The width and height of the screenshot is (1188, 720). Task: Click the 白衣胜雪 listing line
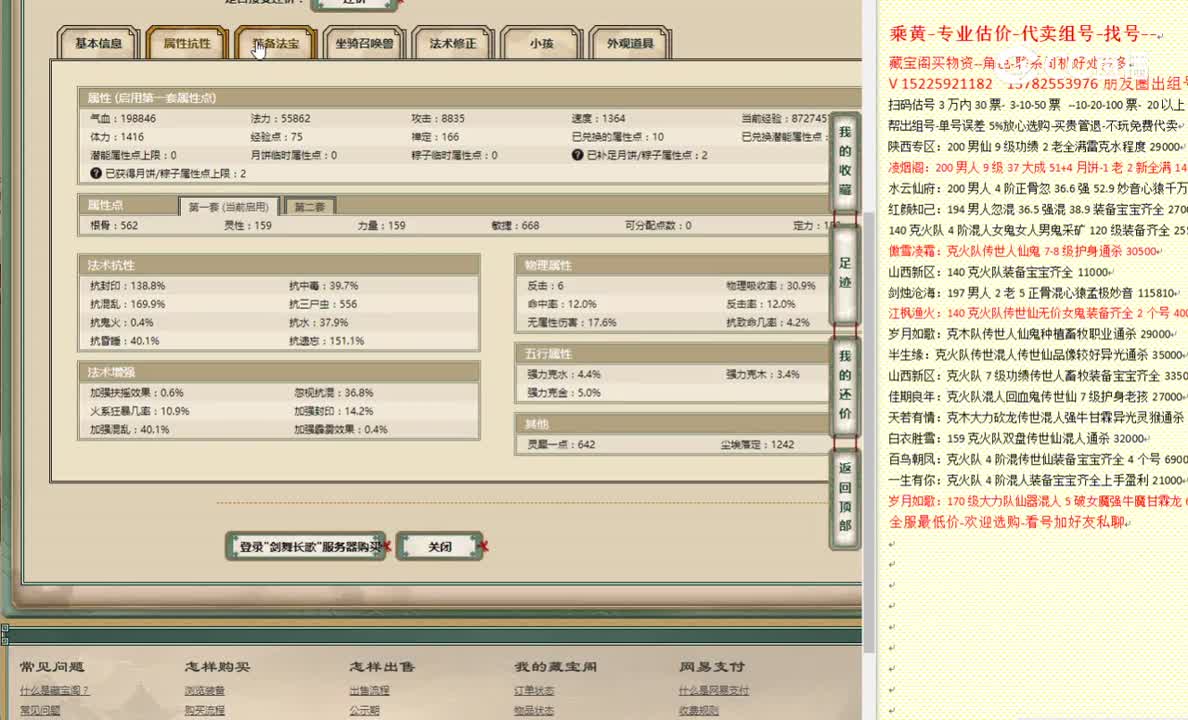(x=1020, y=438)
